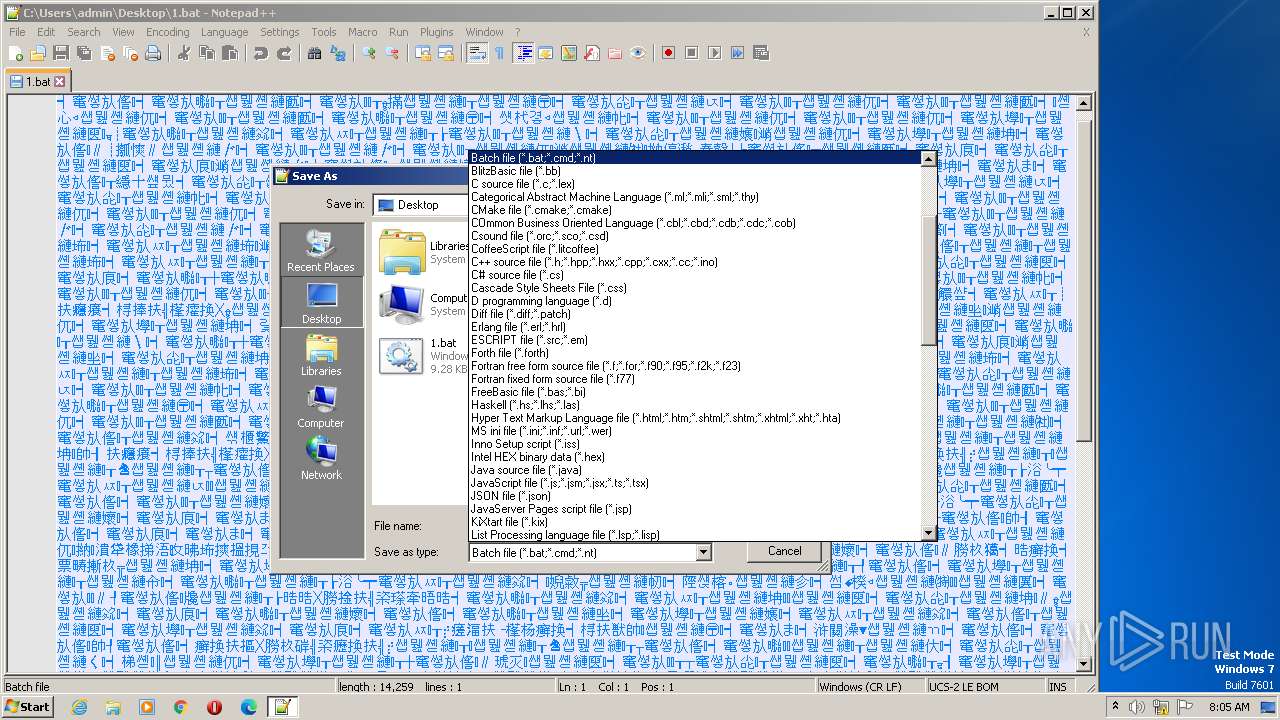
Task: Open the Macro menu
Action: click(362, 32)
